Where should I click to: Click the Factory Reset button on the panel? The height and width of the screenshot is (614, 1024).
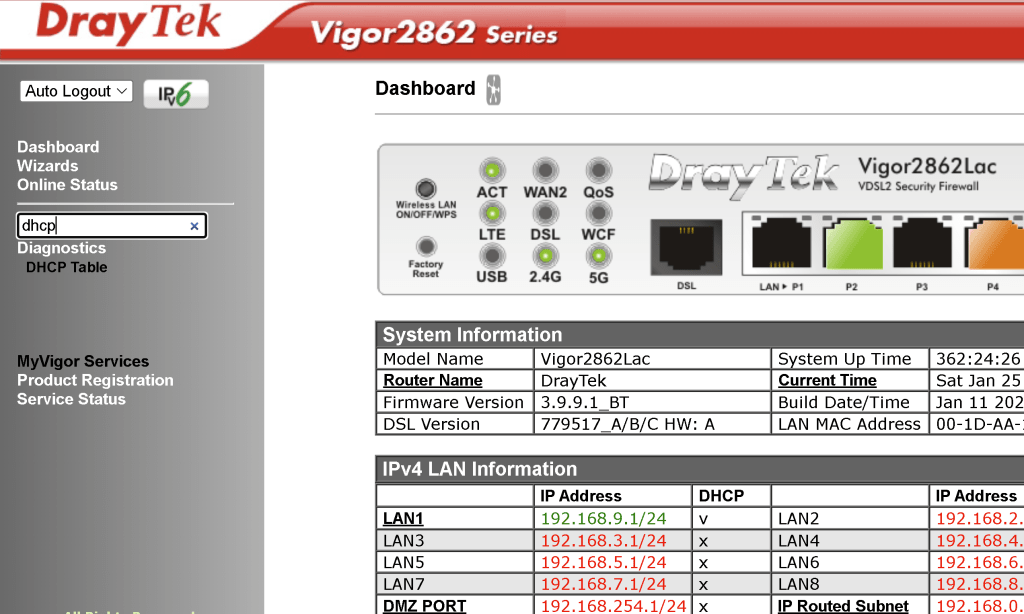[426, 246]
